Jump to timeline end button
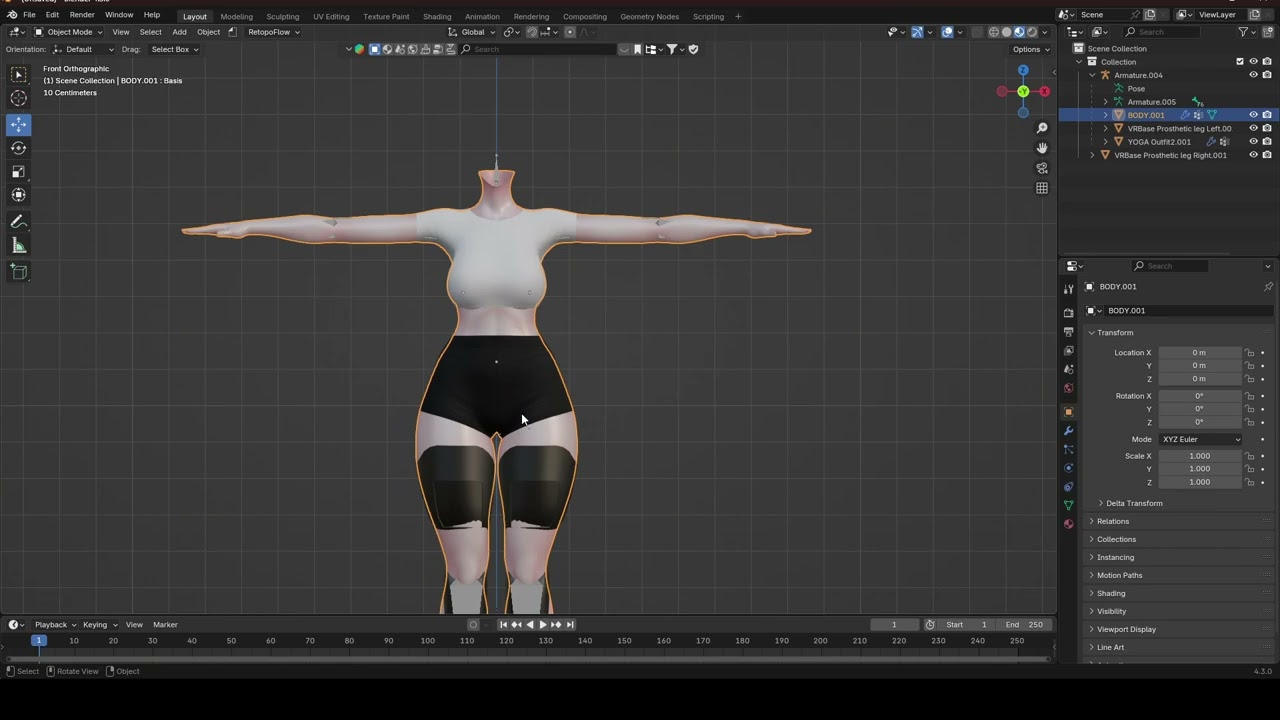The image size is (1280, 720). pos(570,625)
